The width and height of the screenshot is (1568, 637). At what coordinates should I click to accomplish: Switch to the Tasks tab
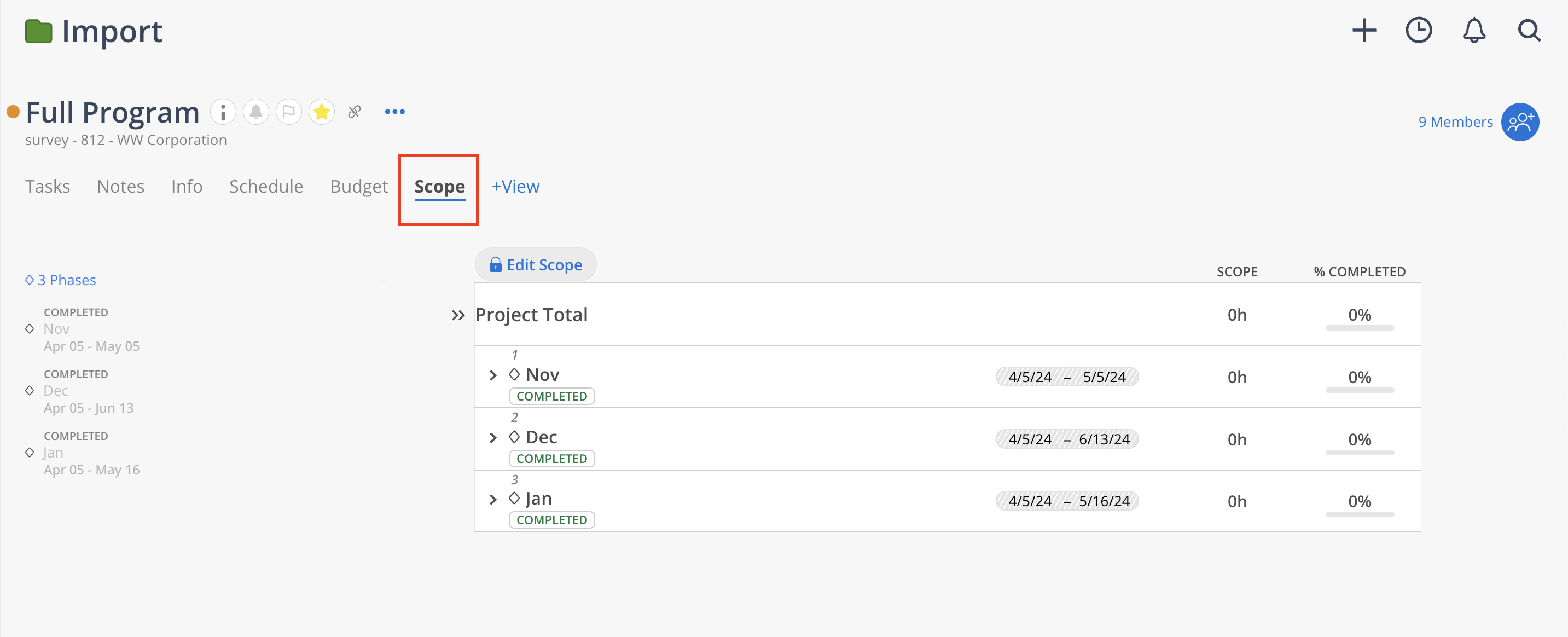pos(48,187)
